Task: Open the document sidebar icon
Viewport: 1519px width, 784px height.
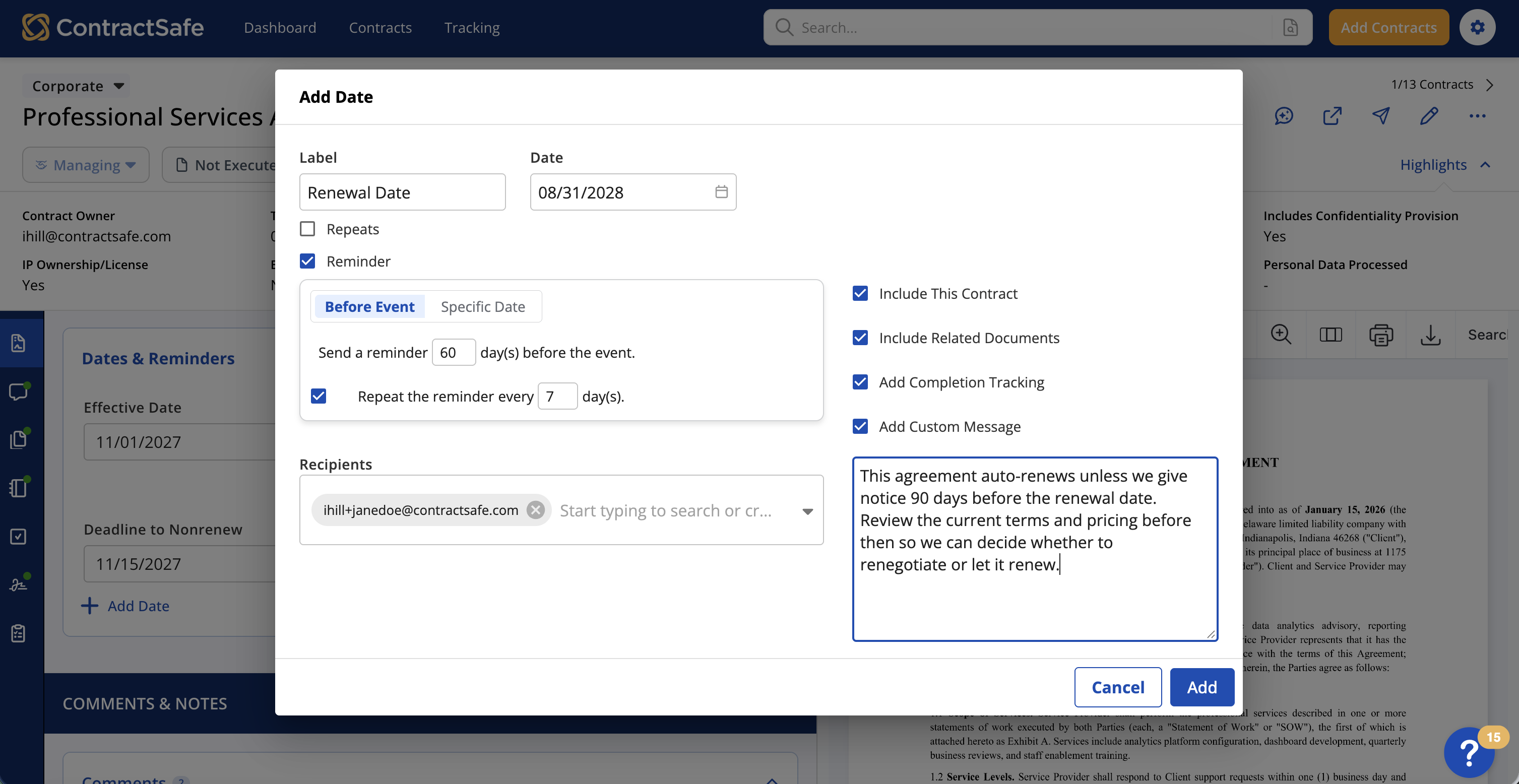Action: (x=18, y=343)
